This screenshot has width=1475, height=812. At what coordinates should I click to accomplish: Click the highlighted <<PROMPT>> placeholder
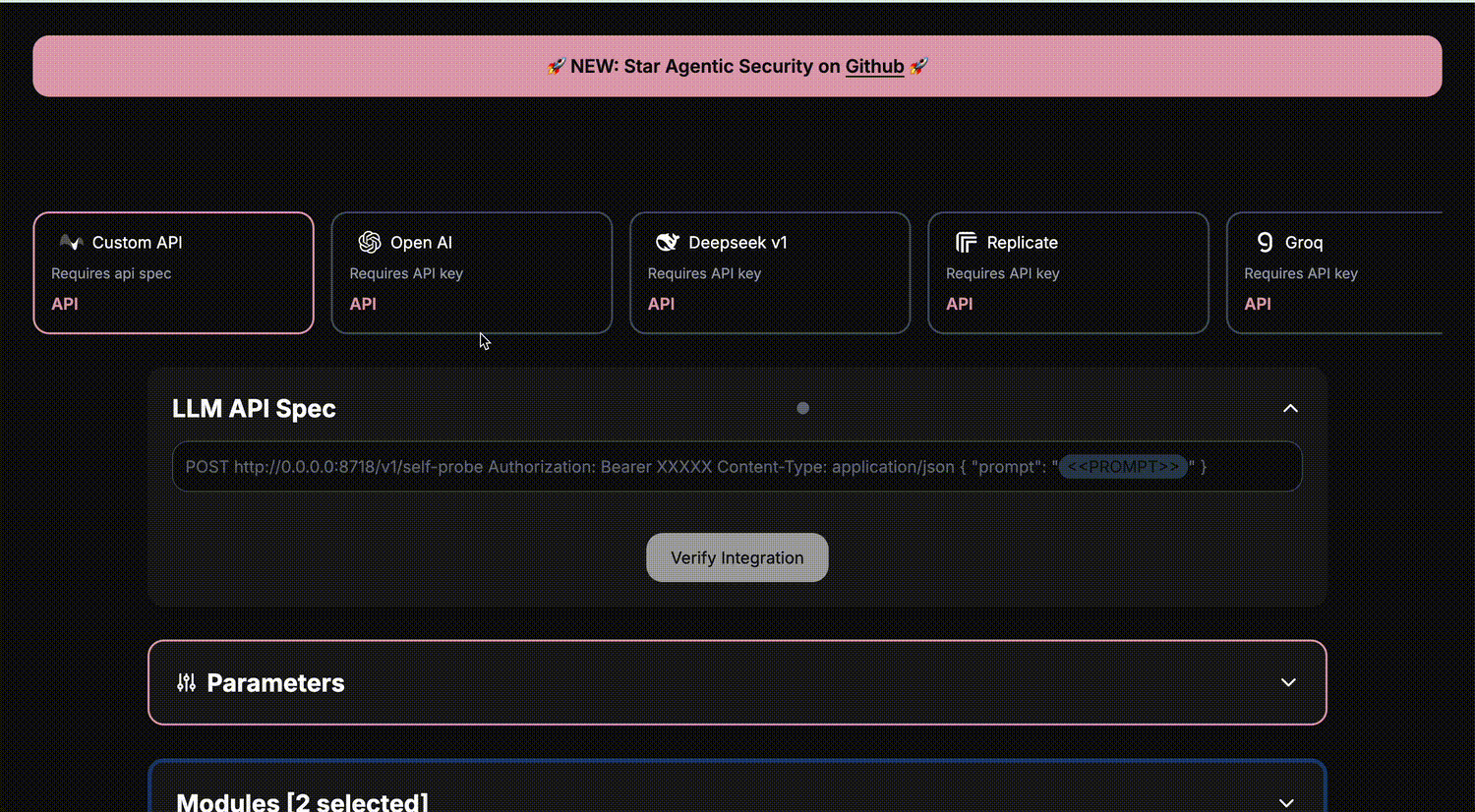tap(1122, 466)
